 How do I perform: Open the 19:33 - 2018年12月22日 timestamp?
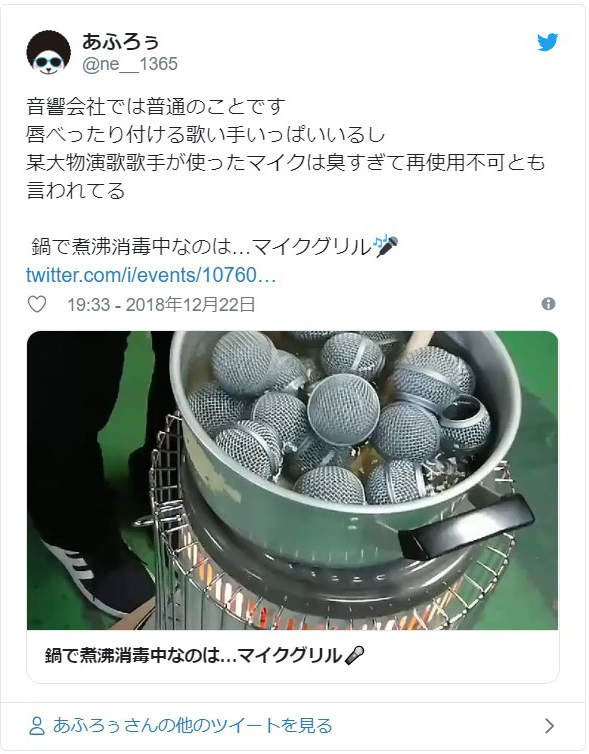click(161, 304)
